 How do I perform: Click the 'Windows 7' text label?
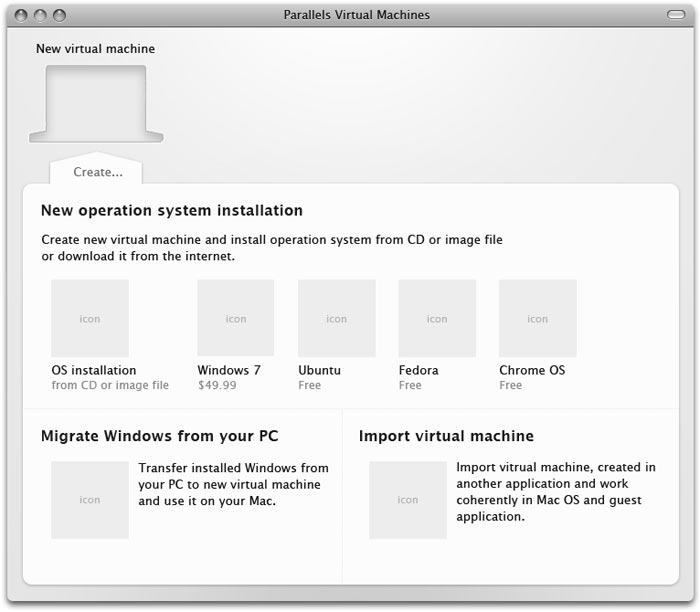coord(229,370)
